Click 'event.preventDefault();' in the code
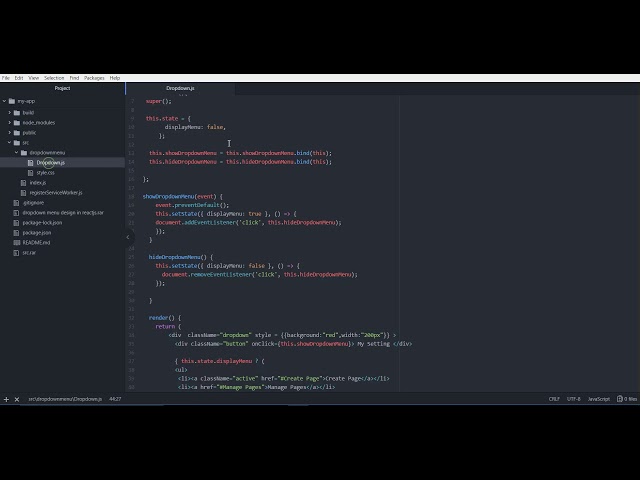640x480 pixels. coord(192,205)
